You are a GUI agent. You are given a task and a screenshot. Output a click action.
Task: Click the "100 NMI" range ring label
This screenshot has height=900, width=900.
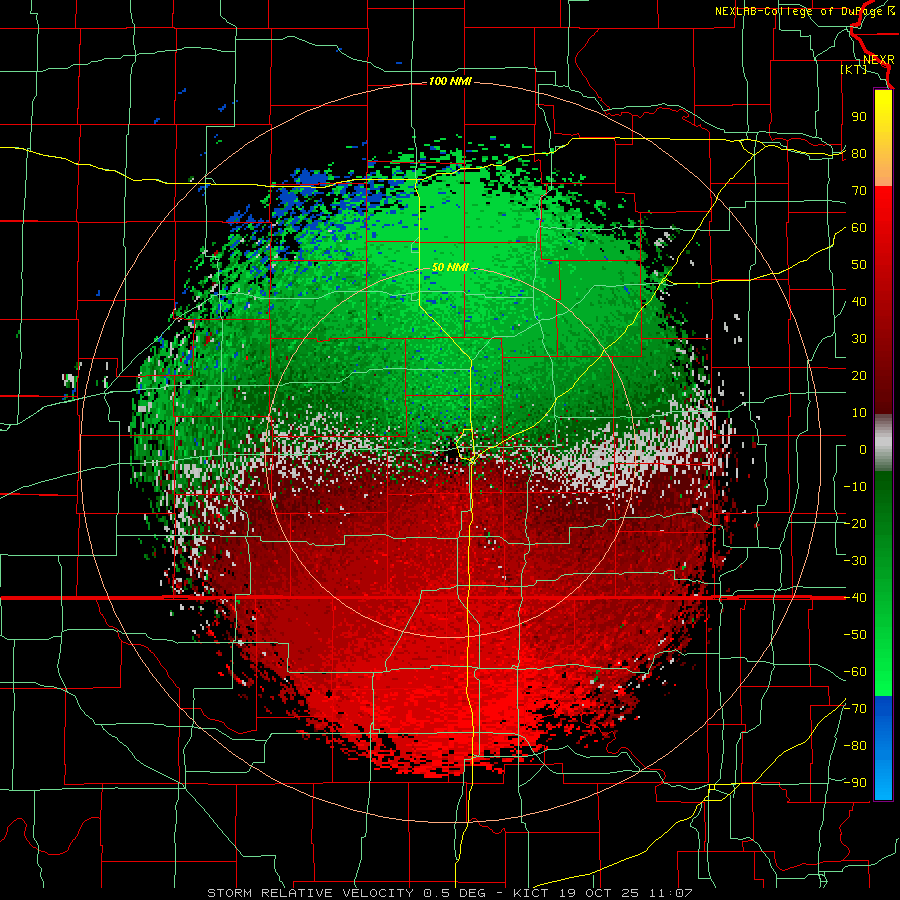click(x=450, y=82)
